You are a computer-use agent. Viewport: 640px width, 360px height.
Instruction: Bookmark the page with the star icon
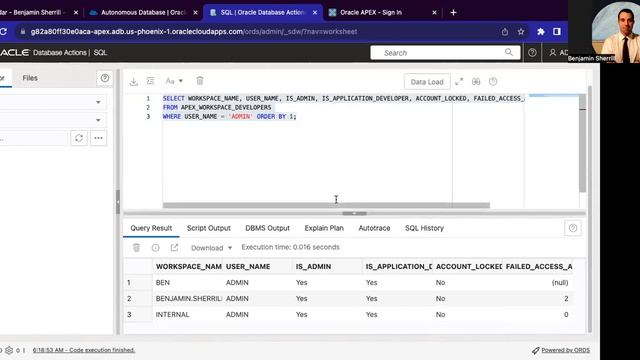(x=521, y=32)
